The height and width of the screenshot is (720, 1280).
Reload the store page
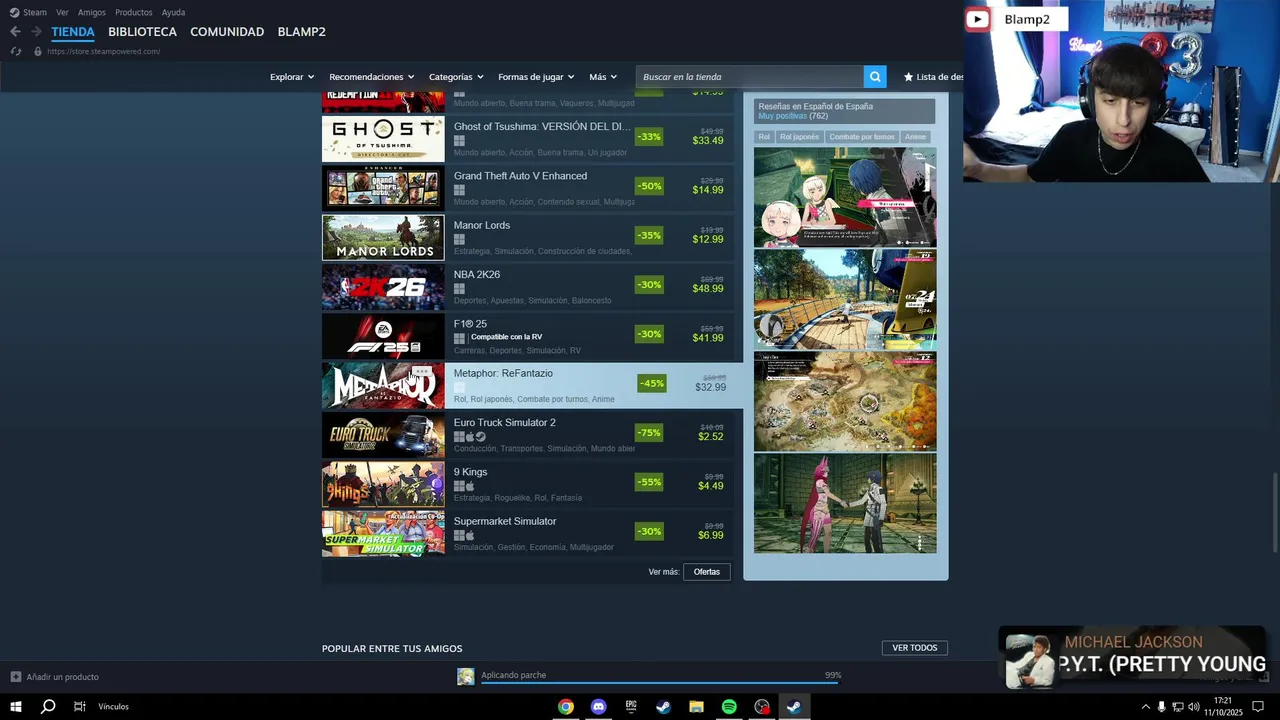point(15,51)
